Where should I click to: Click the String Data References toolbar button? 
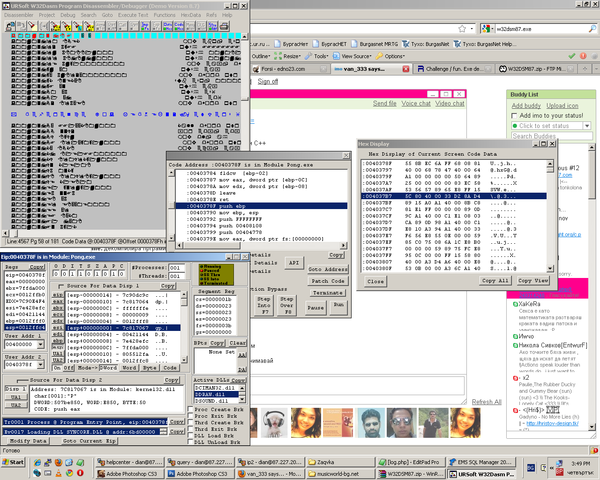[213, 26]
